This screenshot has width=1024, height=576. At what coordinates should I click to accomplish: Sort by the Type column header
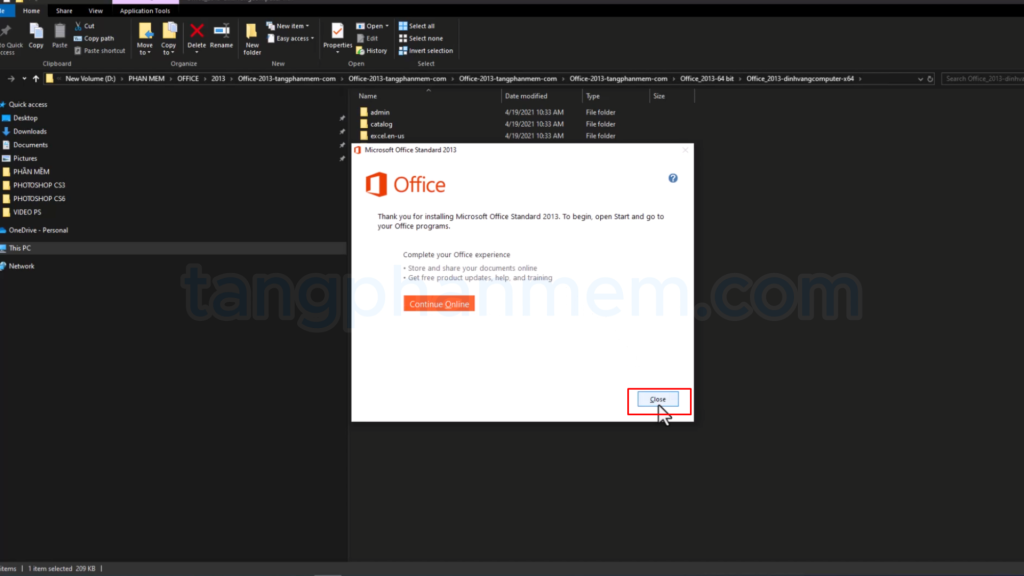593,96
